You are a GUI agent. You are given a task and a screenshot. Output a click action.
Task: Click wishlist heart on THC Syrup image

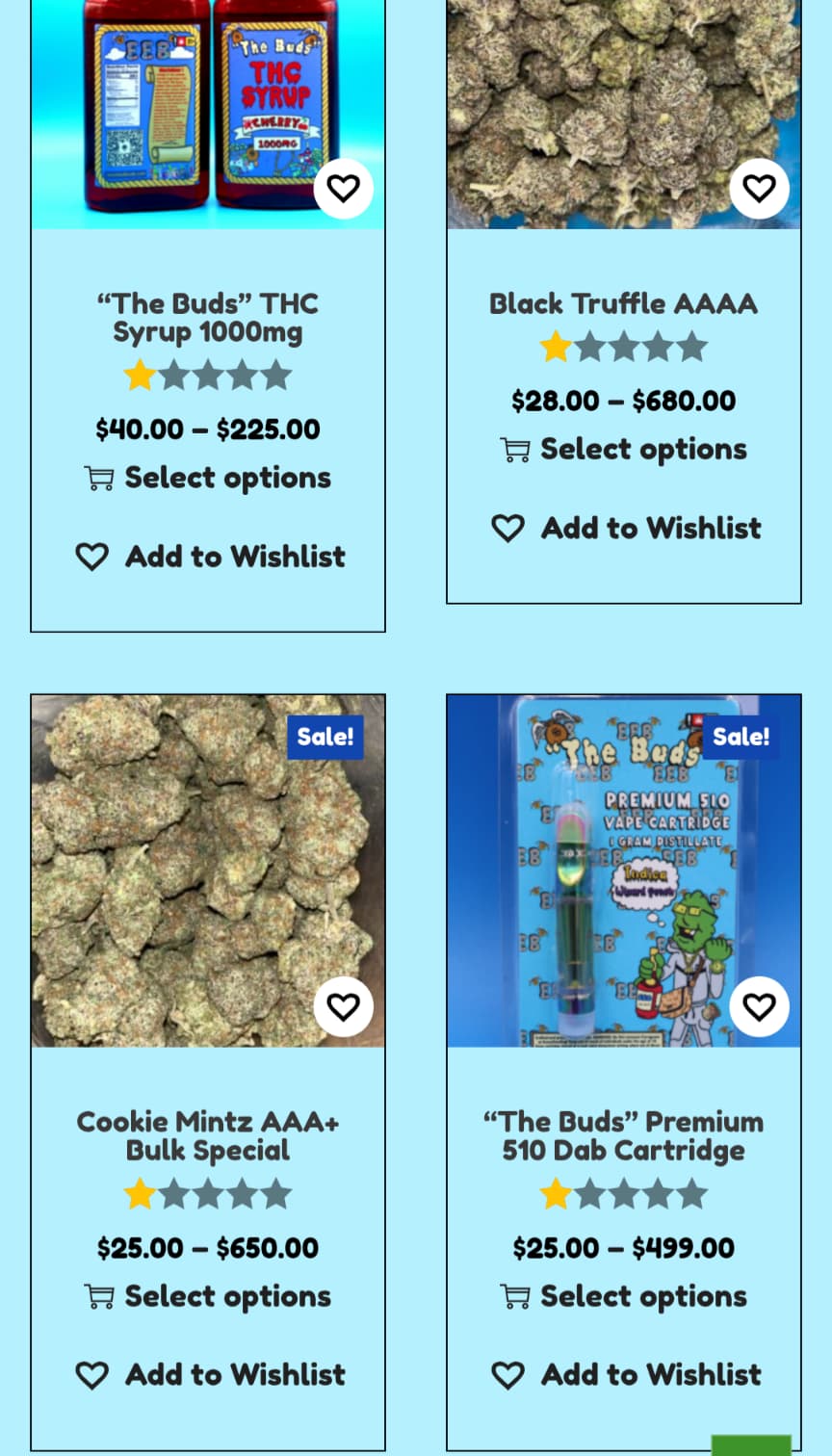[343, 189]
